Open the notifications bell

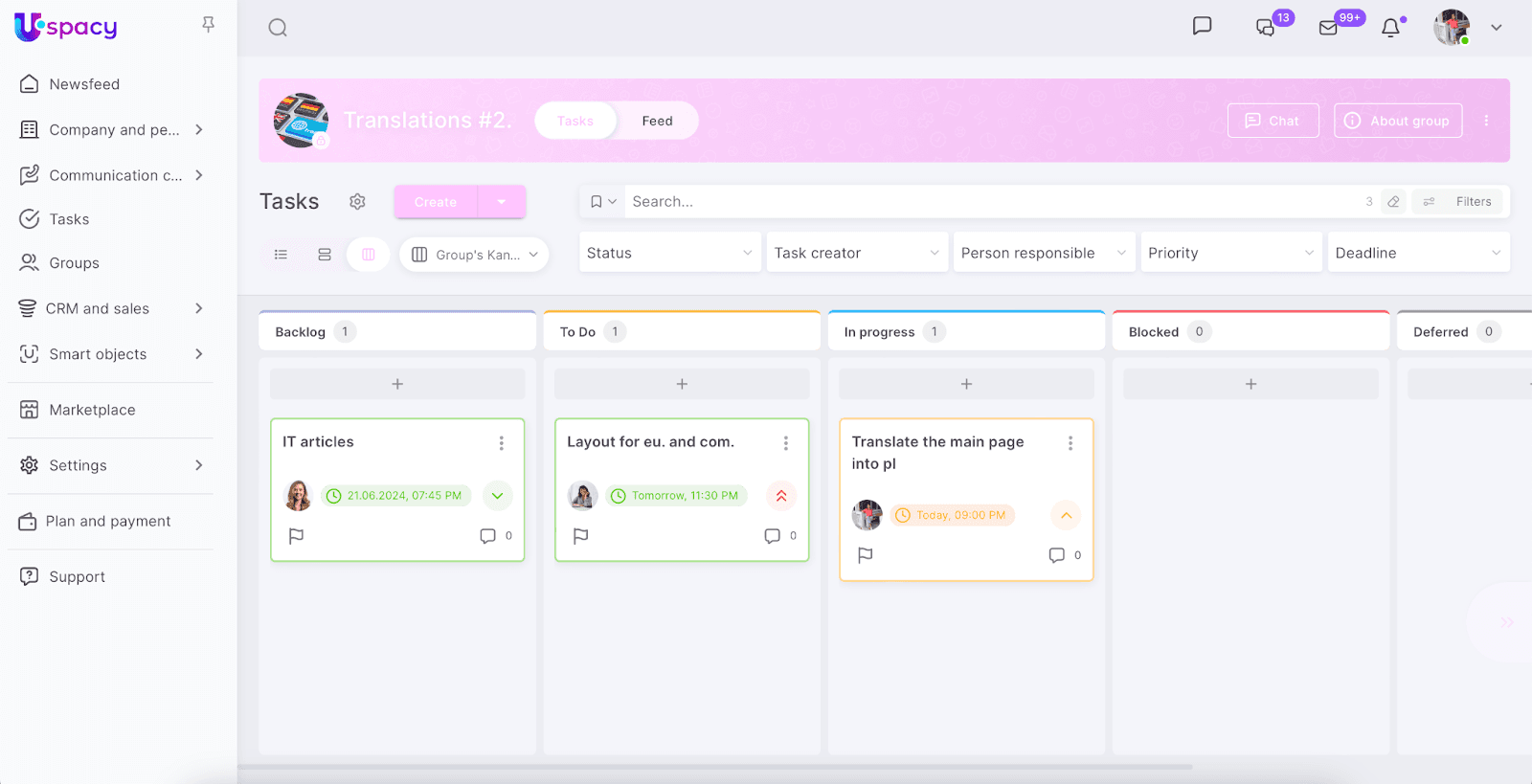click(1390, 28)
